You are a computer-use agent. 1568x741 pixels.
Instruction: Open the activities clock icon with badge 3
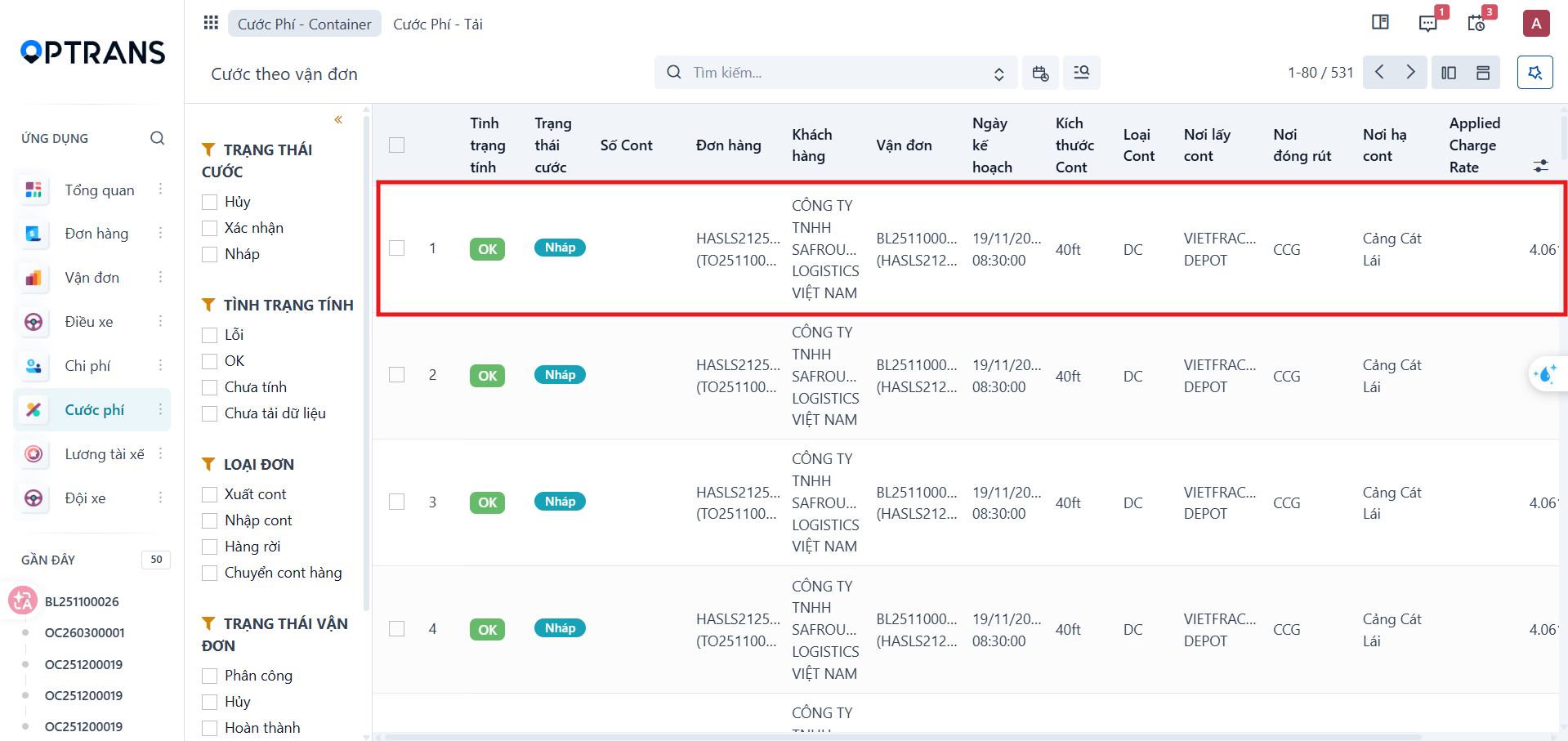tap(1476, 23)
